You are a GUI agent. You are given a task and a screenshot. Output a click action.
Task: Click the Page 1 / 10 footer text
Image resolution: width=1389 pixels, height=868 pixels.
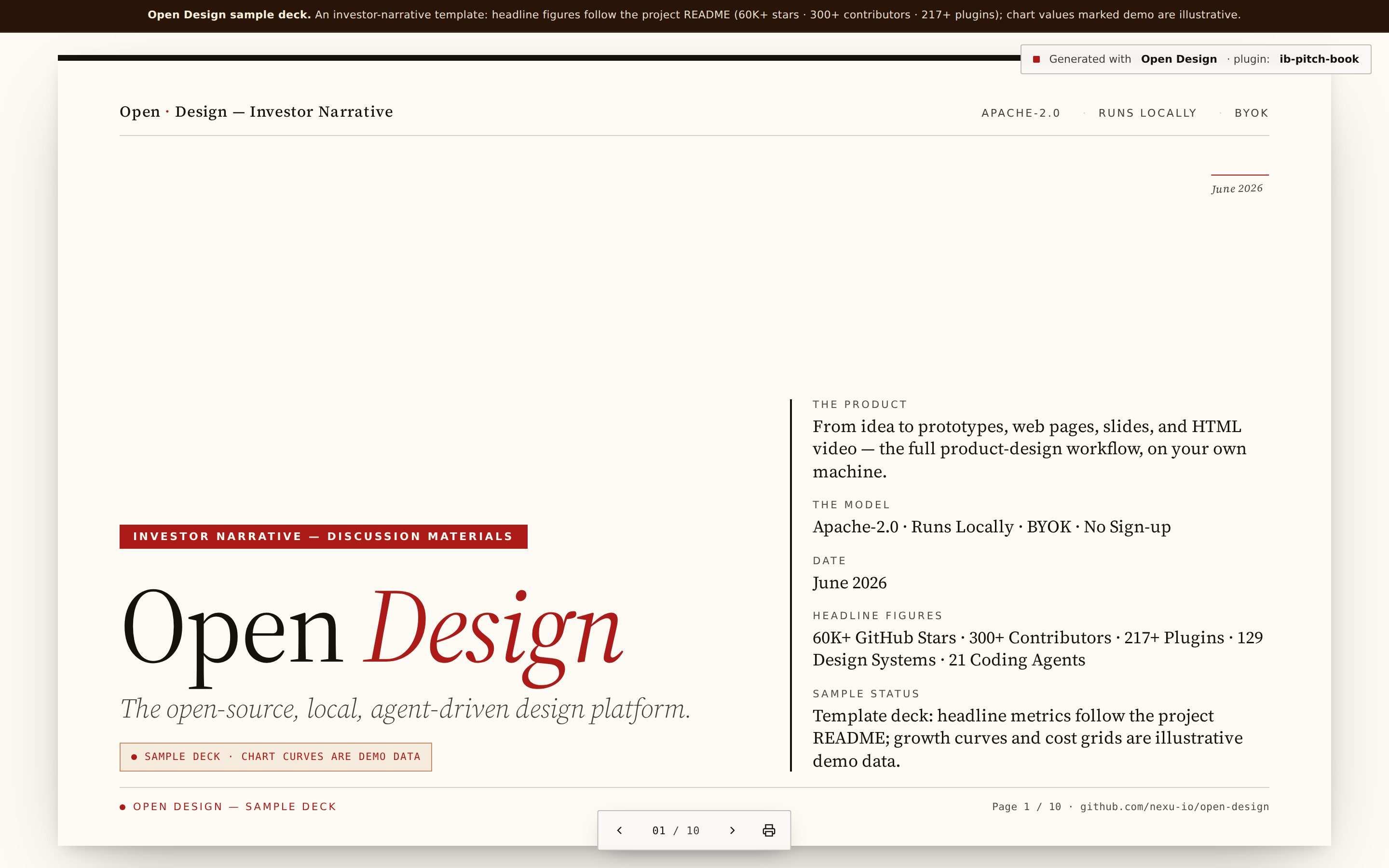(x=1026, y=807)
